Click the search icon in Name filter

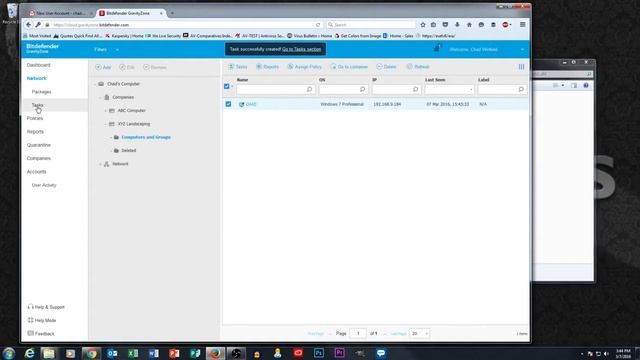pyautogui.click(x=309, y=89)
